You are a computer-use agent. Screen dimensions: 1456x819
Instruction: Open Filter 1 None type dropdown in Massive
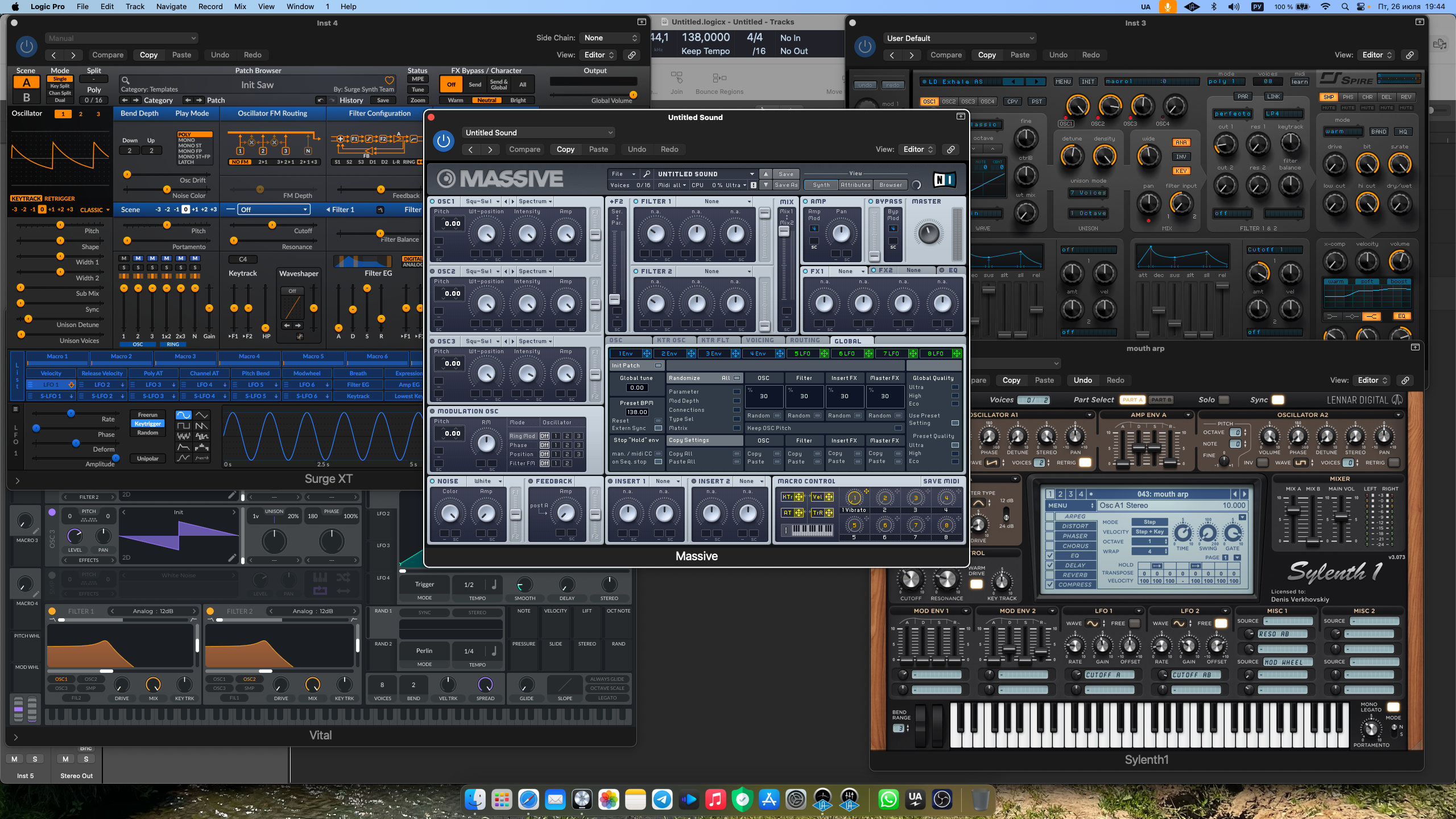coord(715,201)
